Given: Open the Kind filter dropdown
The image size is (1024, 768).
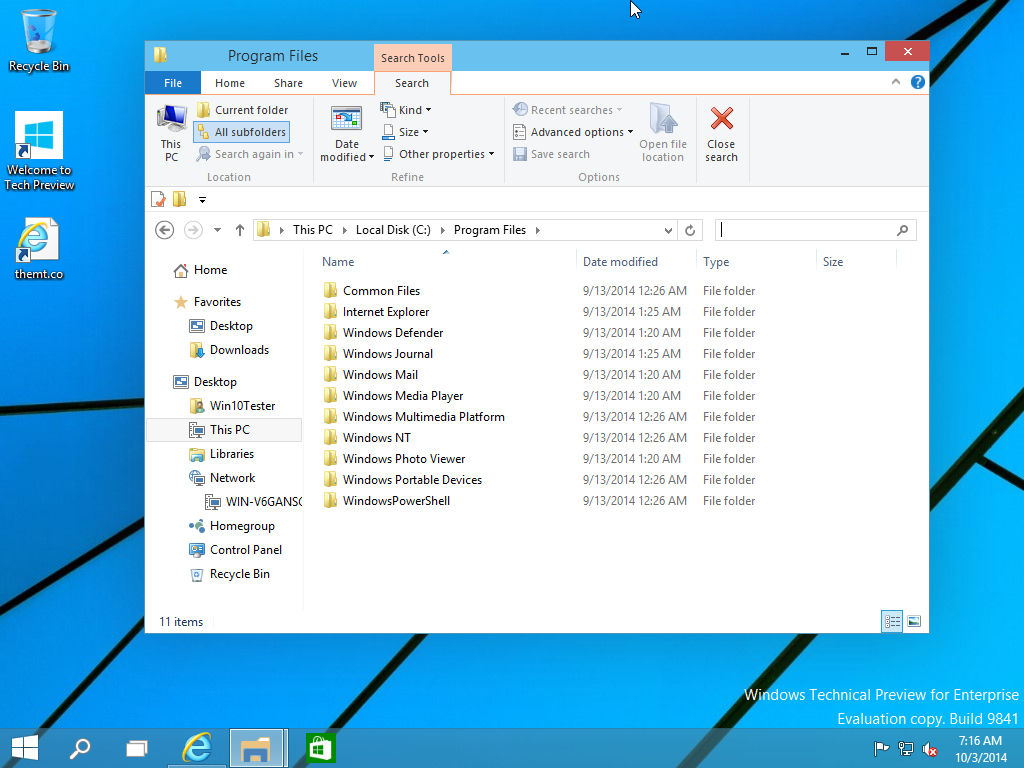Looking at the screenshot, I should click(x=405, y=110).
